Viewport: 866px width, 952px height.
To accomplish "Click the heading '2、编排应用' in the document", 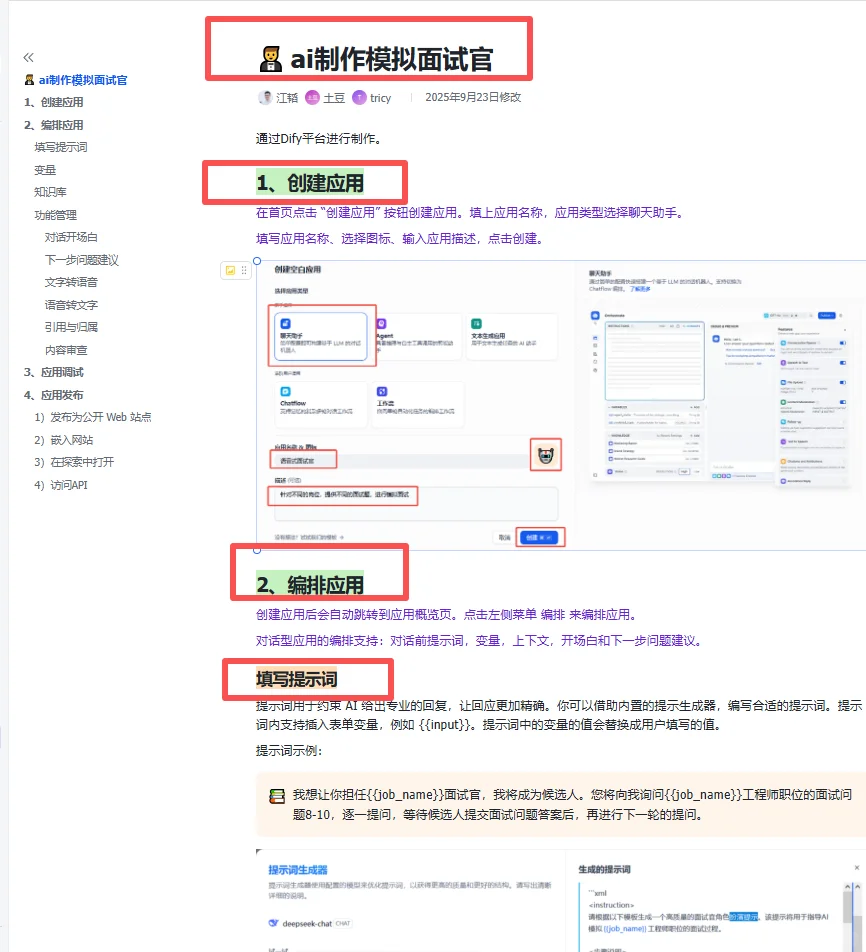I will [310, 585].
